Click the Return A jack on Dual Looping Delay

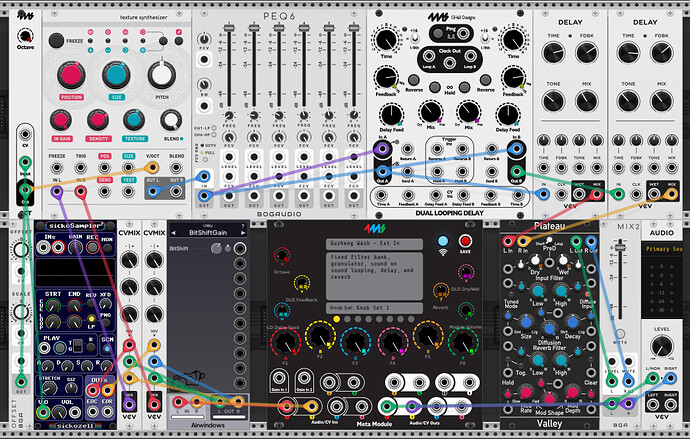[407, 149]
